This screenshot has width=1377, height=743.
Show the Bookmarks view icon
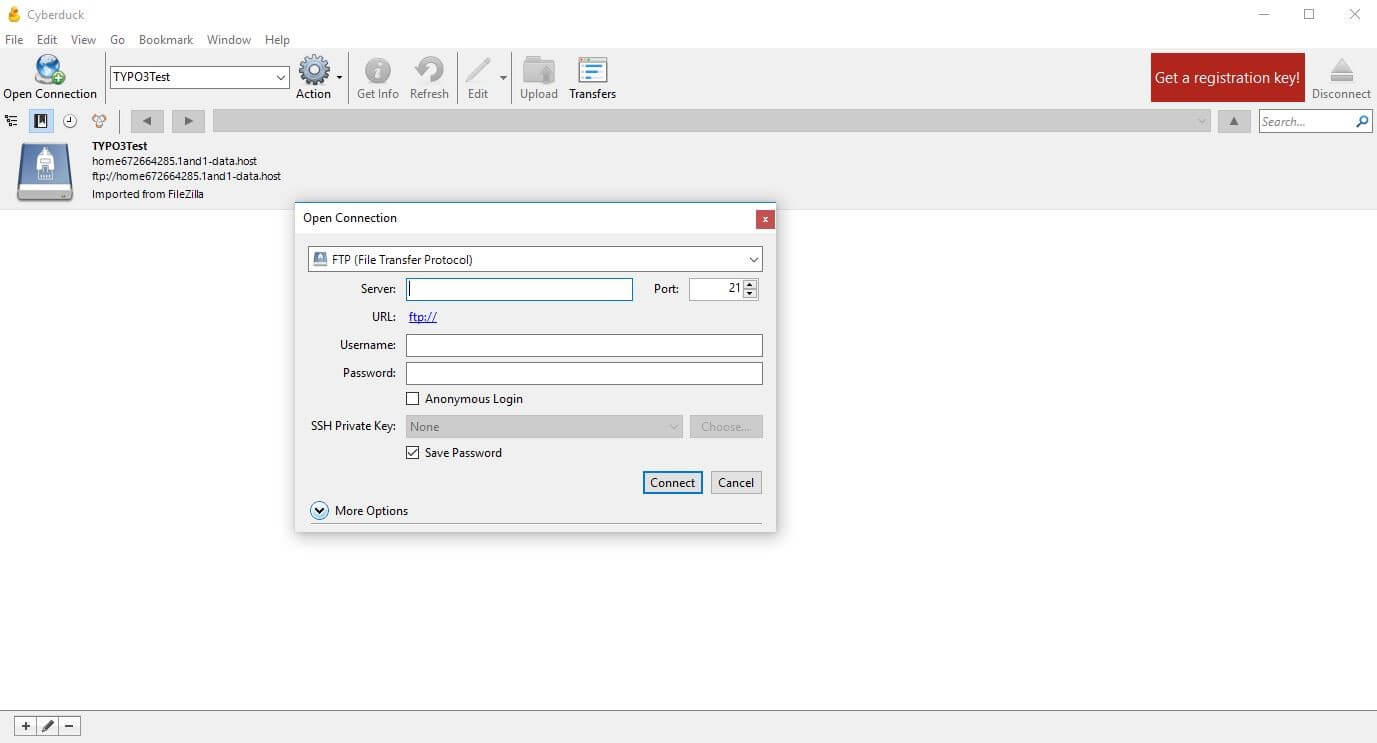(41, 121)
